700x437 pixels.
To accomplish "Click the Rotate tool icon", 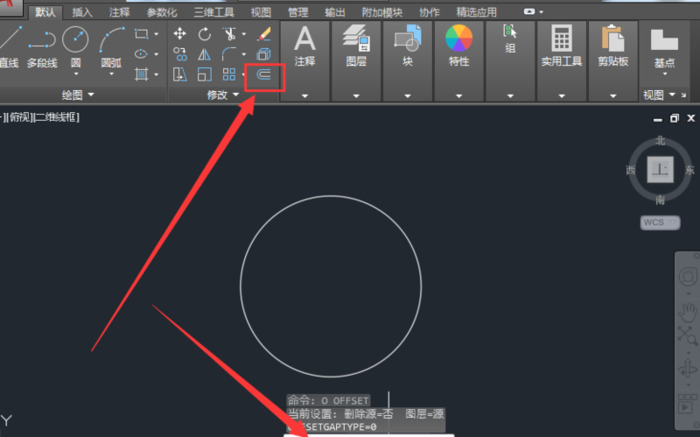I will [x=205, y=34].
